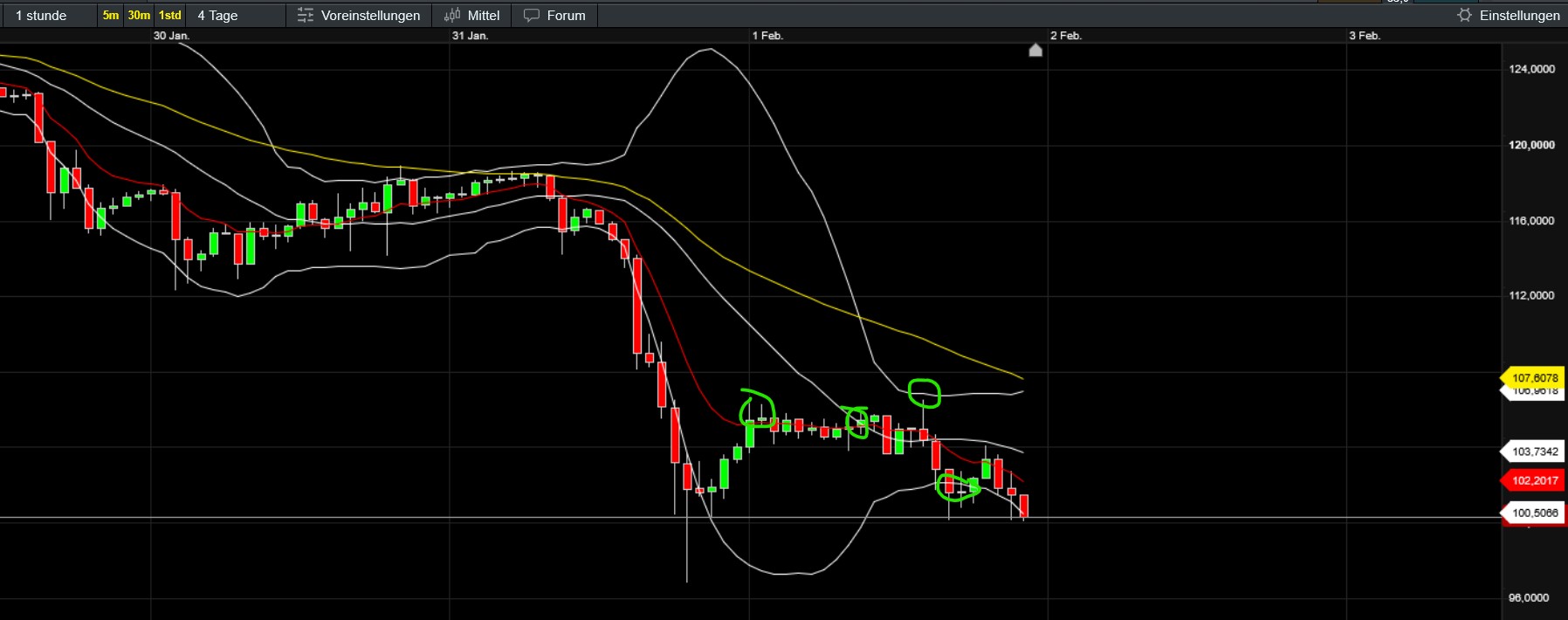Open the Voreinstellungen presets menu
1568x620 pixels.
tap(369, 15)
